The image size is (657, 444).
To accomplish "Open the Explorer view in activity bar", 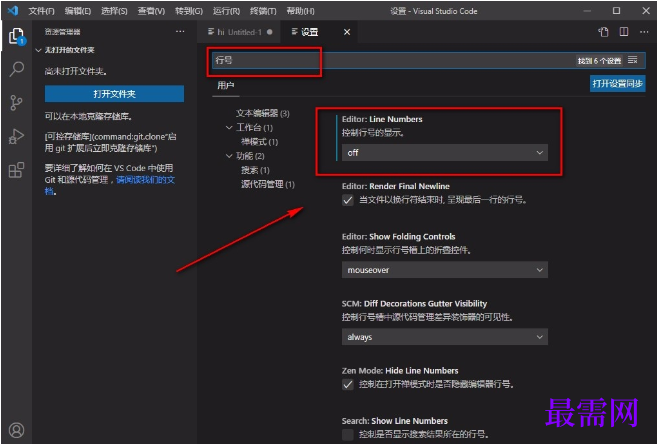I will (x=17, y=36).
